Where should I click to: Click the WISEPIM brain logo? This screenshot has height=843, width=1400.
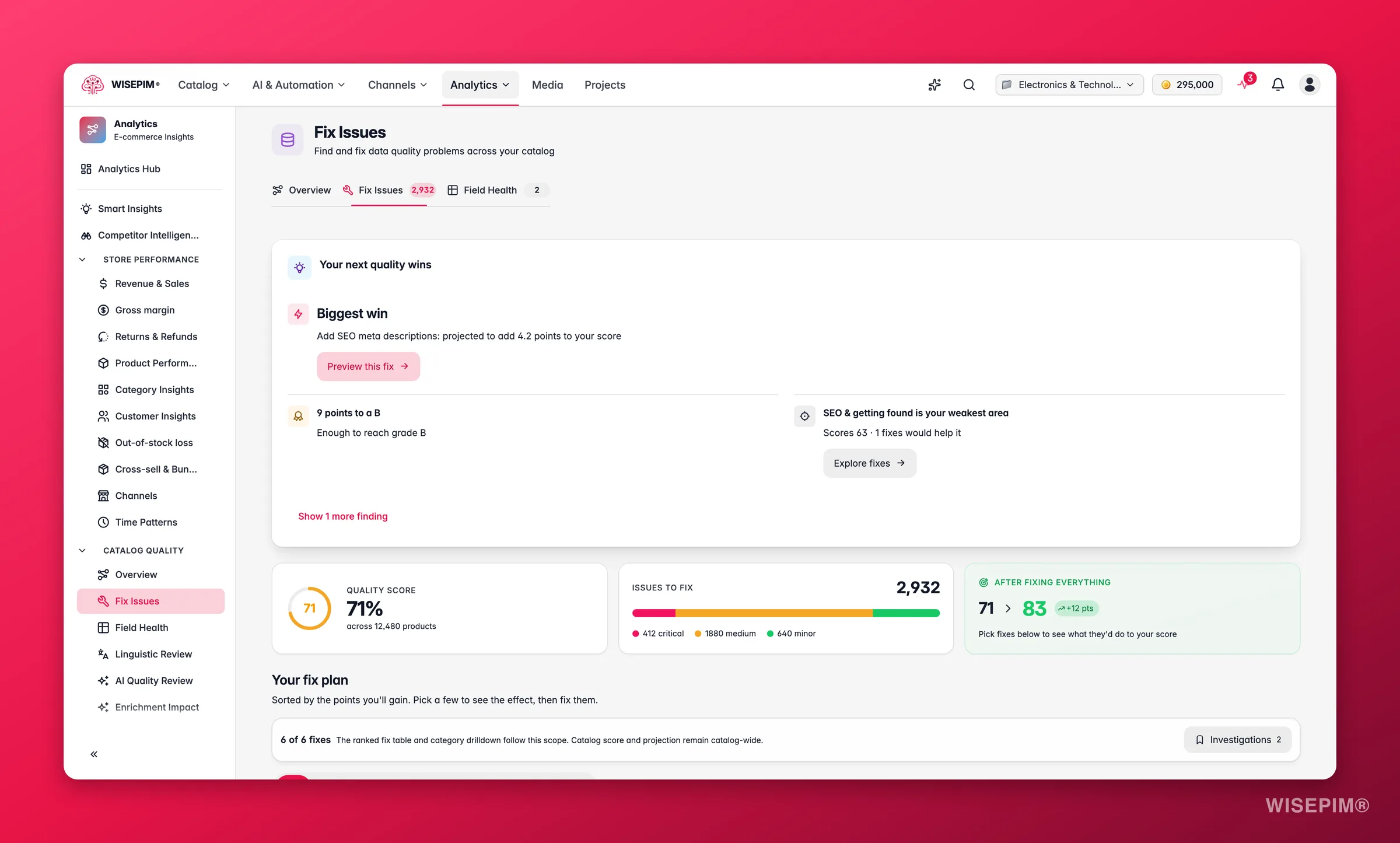[x=93, y=85]
